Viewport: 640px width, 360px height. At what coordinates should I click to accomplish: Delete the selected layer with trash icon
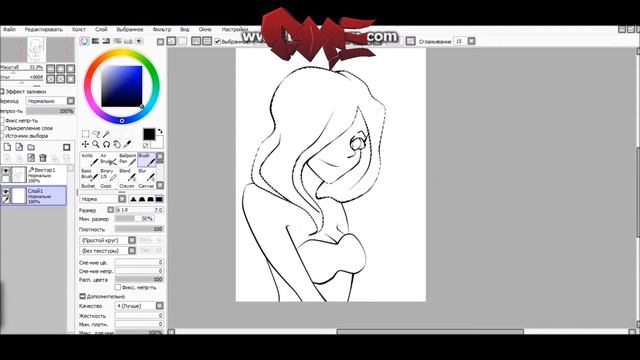[x=43, y=158]
